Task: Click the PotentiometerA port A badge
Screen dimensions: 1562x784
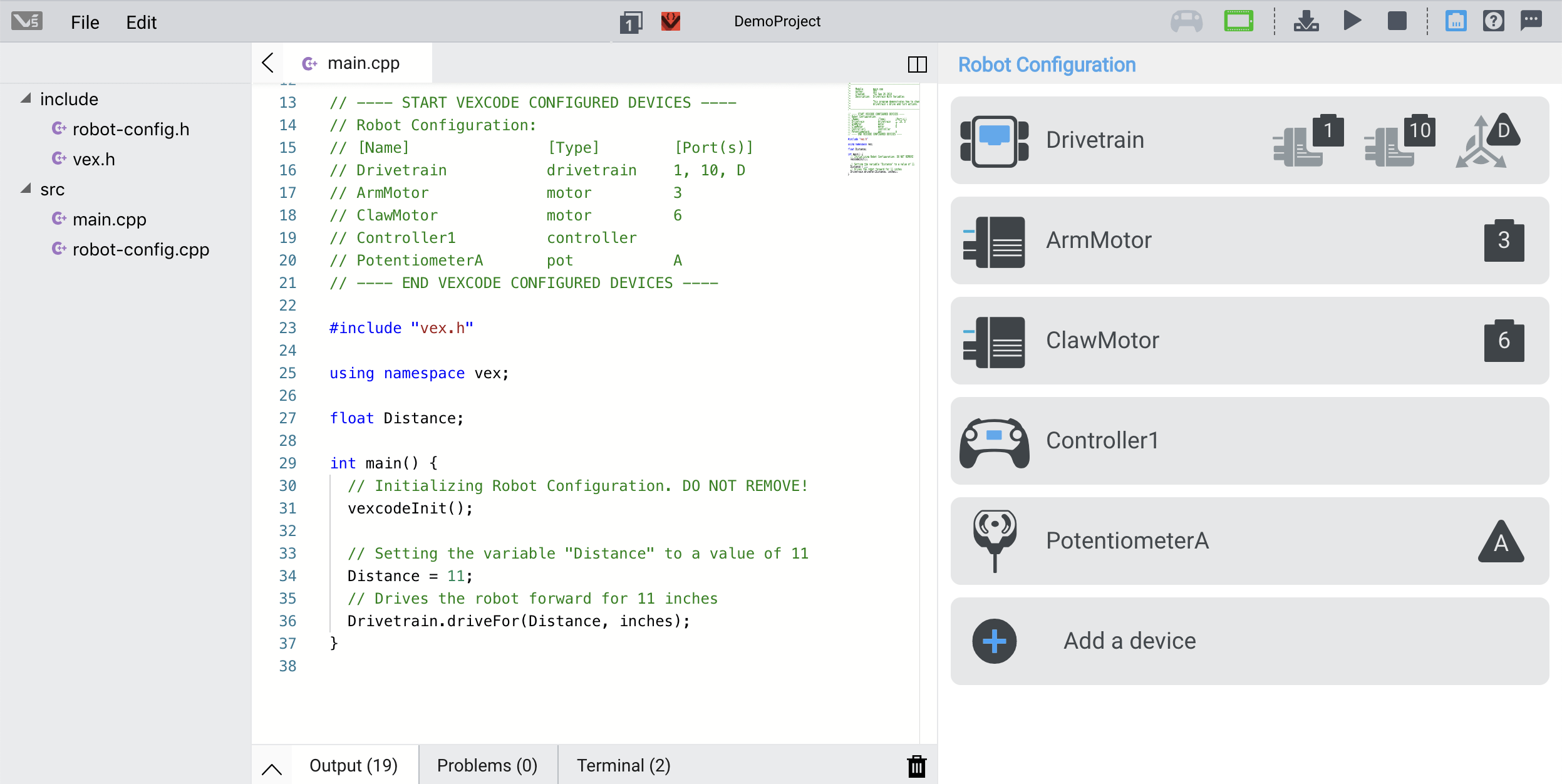Action: (x=1501, y=541)
